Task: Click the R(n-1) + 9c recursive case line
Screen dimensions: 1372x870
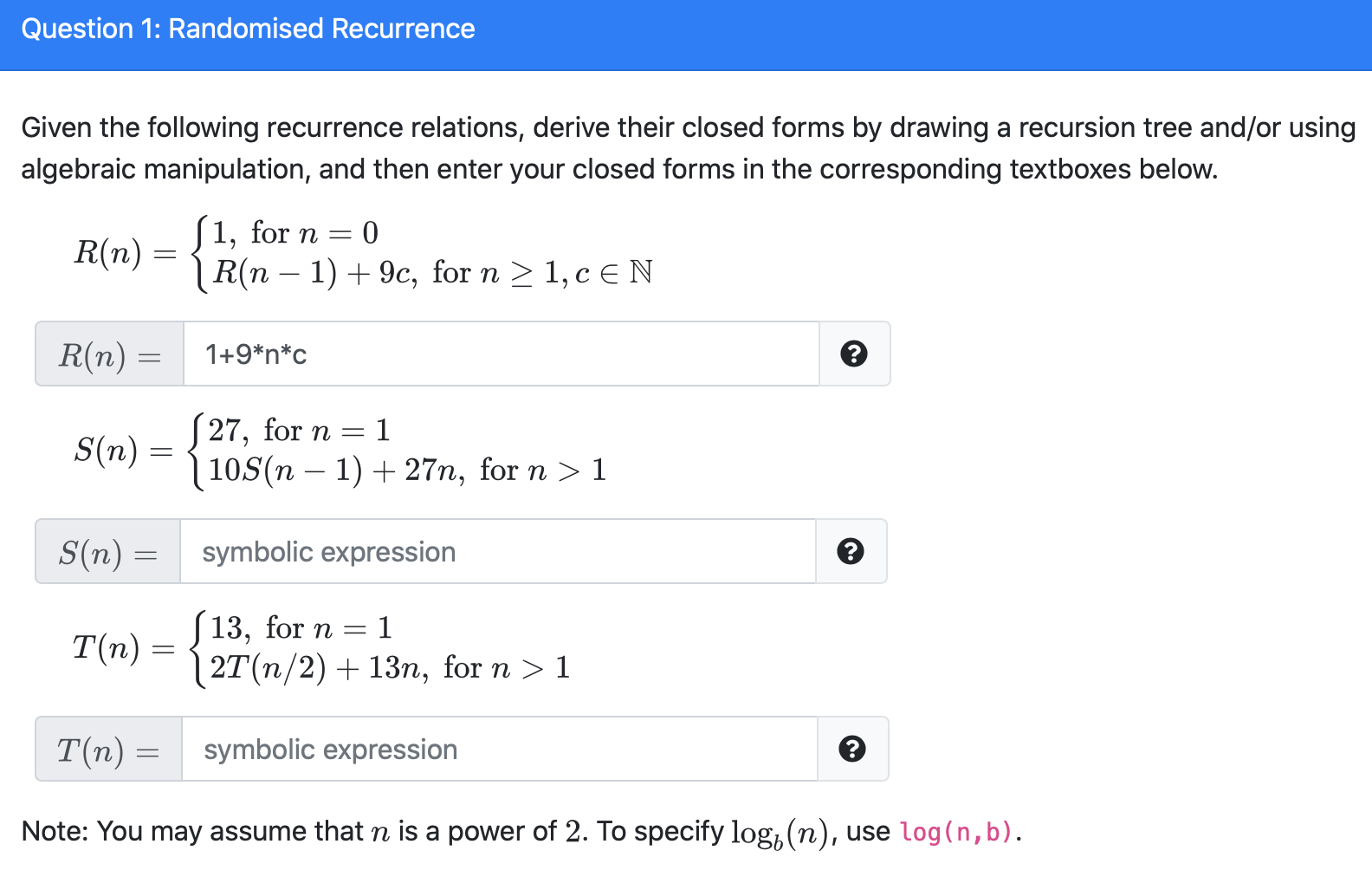Action: (x=432, y=273)
